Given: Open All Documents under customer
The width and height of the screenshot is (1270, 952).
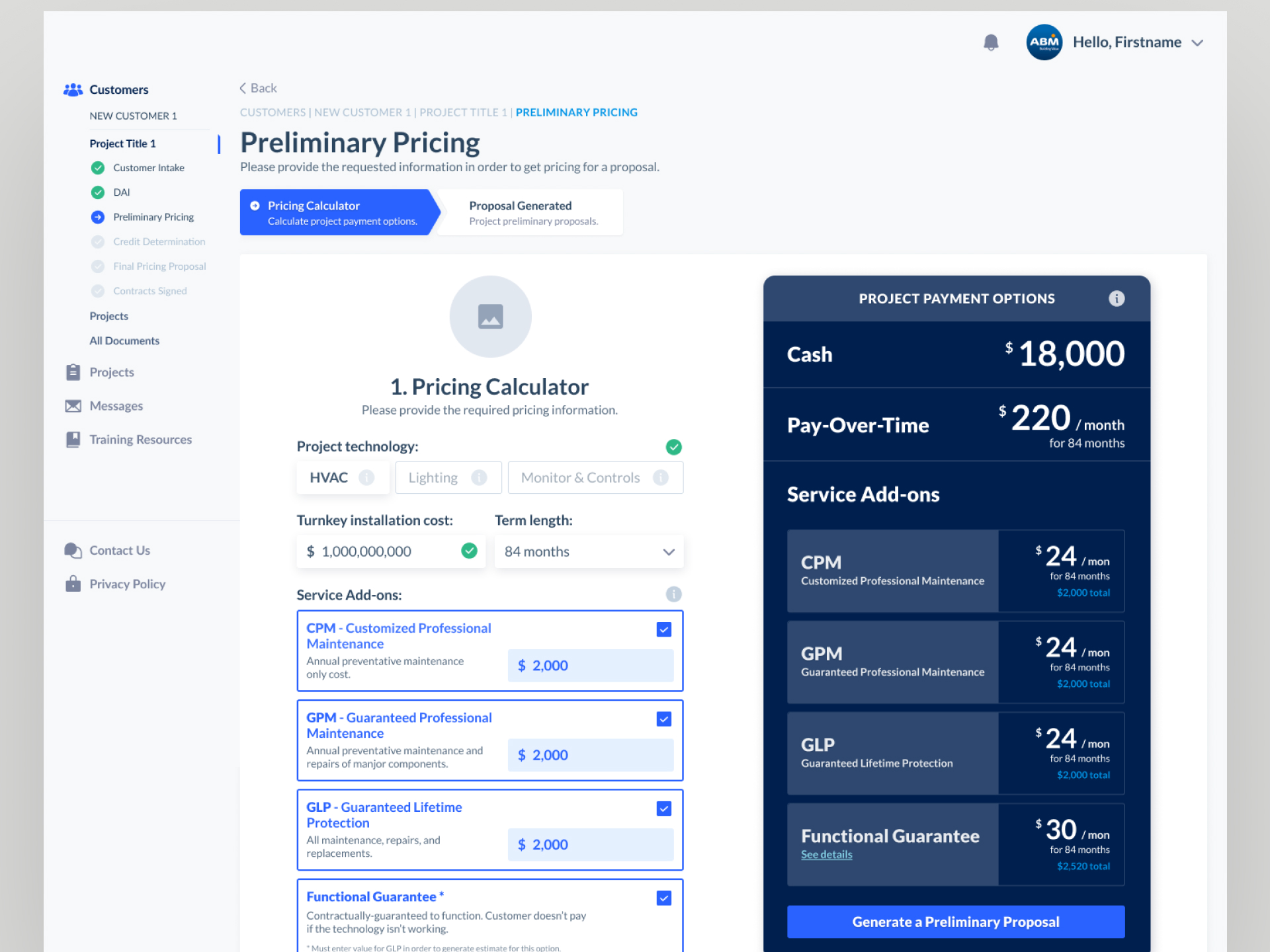Looking at the screenshot, I should (x=124, y=341).
